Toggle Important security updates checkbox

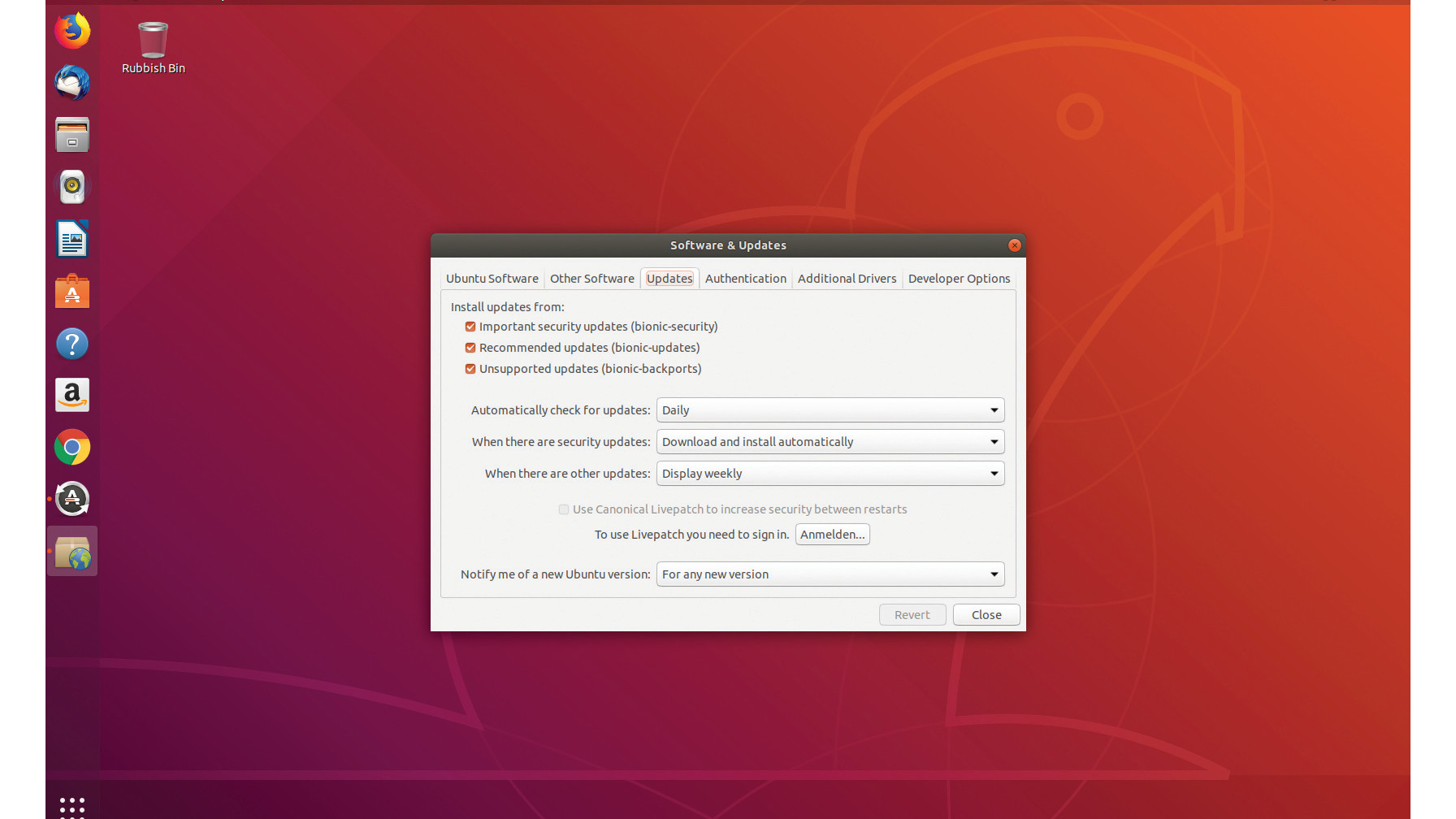470,327
